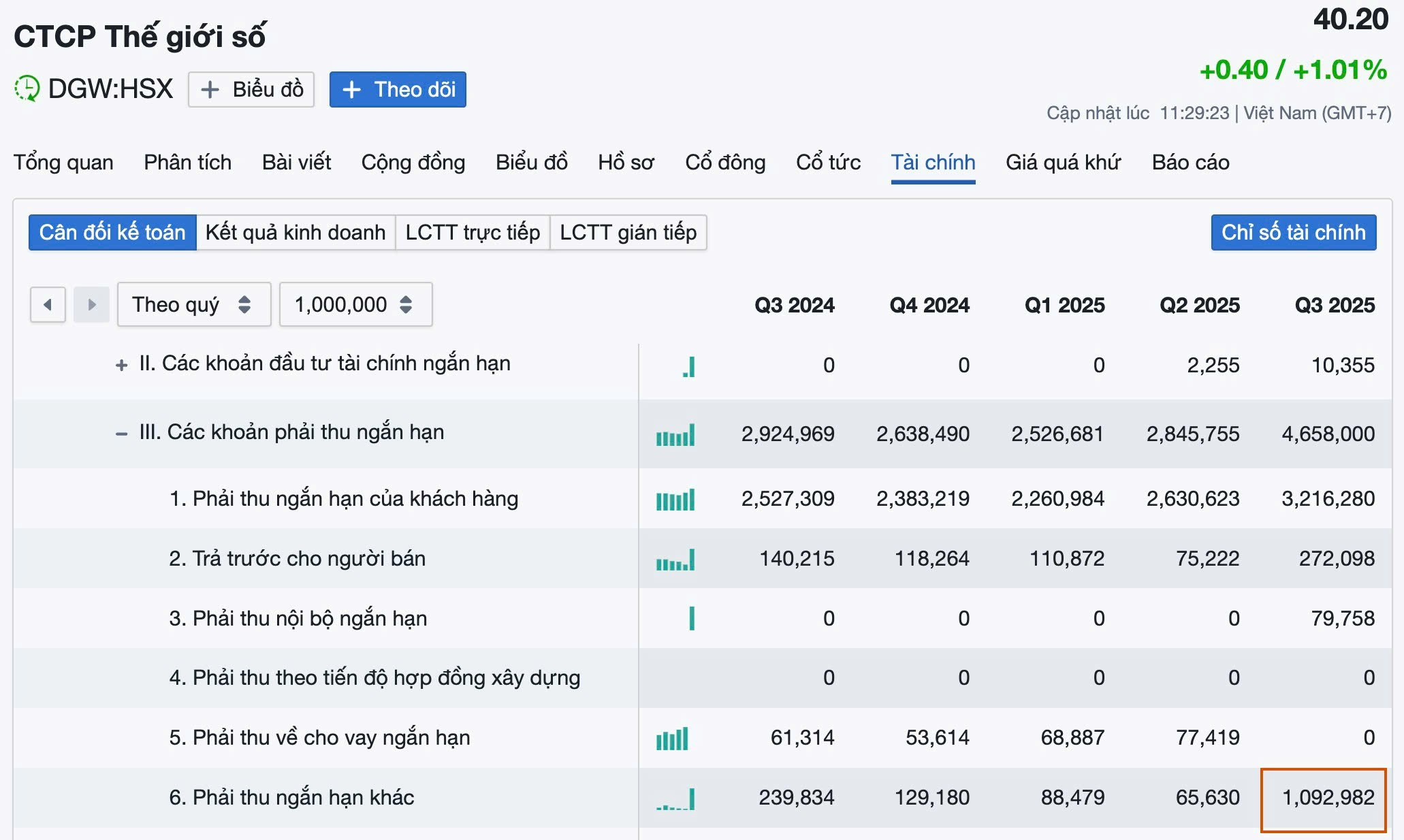The height and width of the screenshot is (840, 1404).
Task: Click the clock icon beside DGW:HSX
Action: click(x=27, y=89)
